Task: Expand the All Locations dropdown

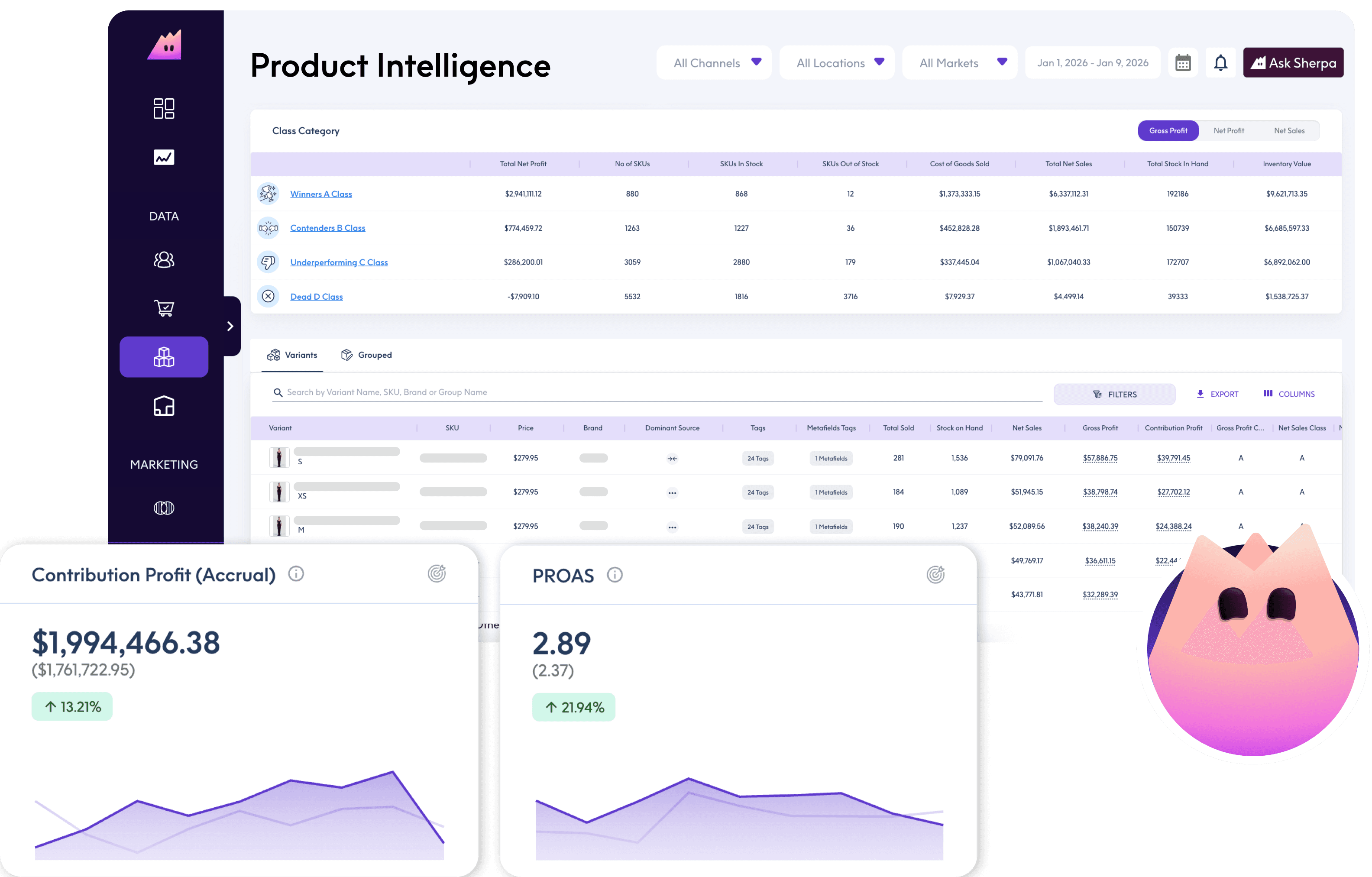Action: pyautogui.click(x=836, y=63)
